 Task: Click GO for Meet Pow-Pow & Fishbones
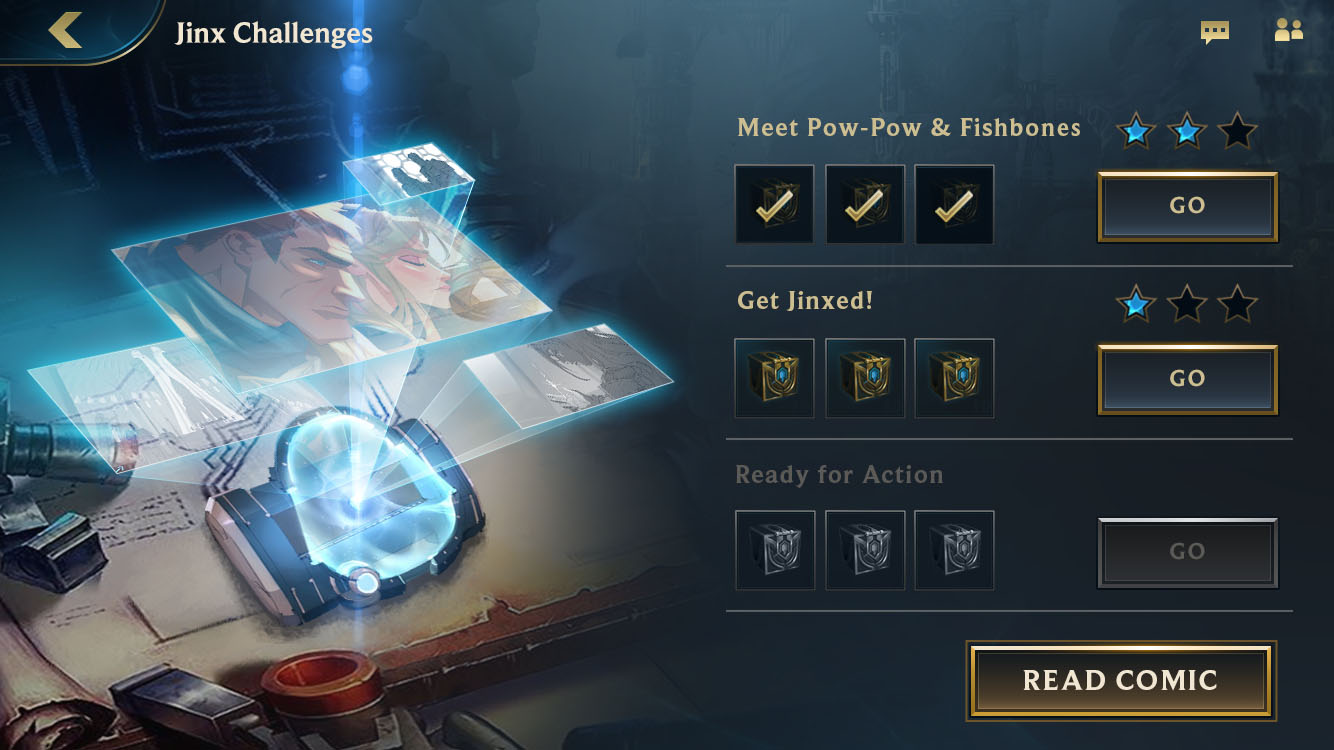point(1187,206)
